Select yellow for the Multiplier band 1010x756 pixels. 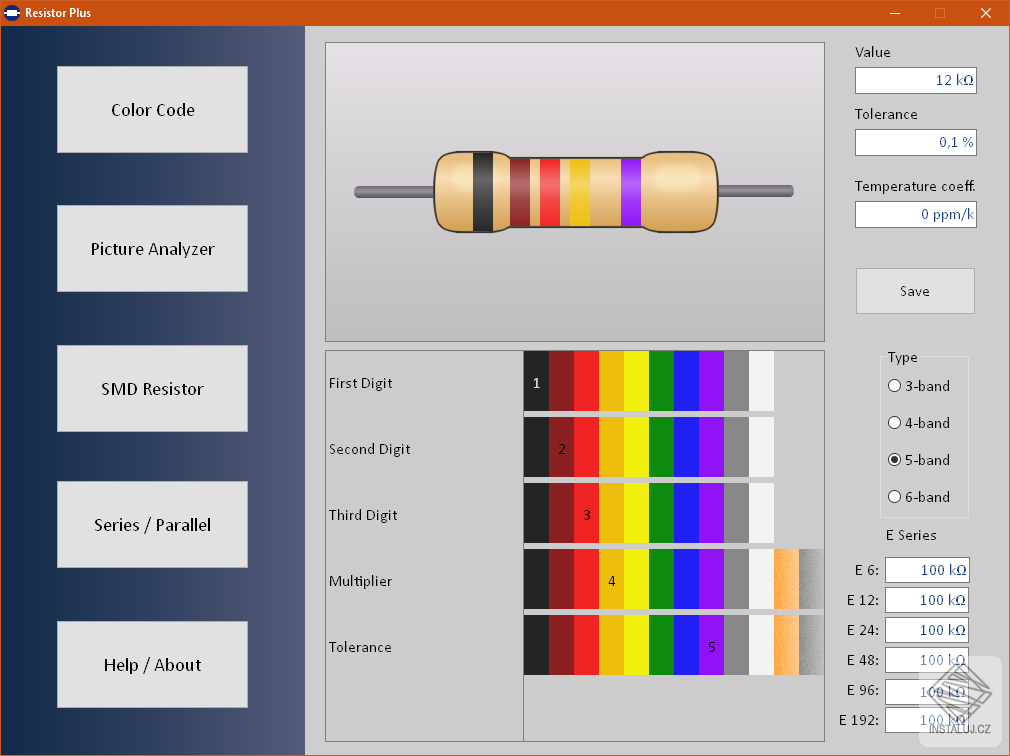636,580
